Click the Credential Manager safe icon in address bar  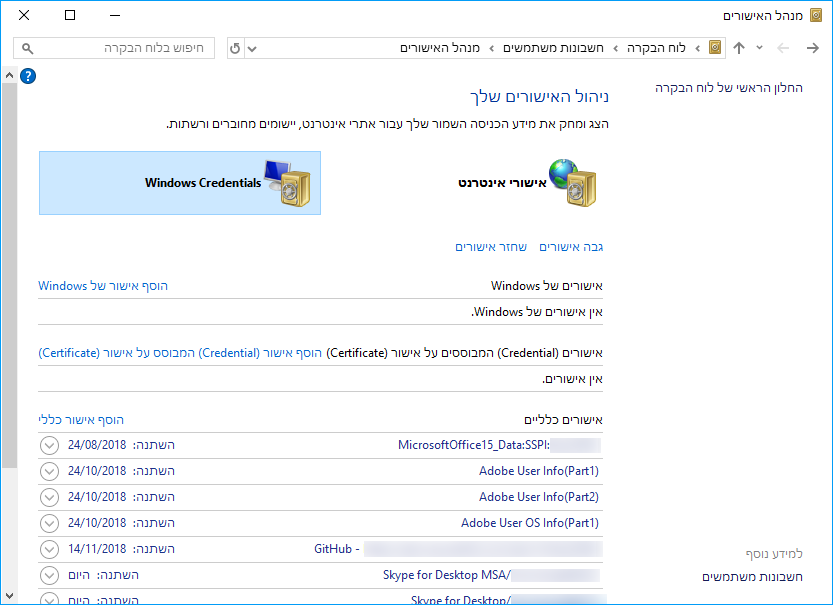(x=715, y=48)
